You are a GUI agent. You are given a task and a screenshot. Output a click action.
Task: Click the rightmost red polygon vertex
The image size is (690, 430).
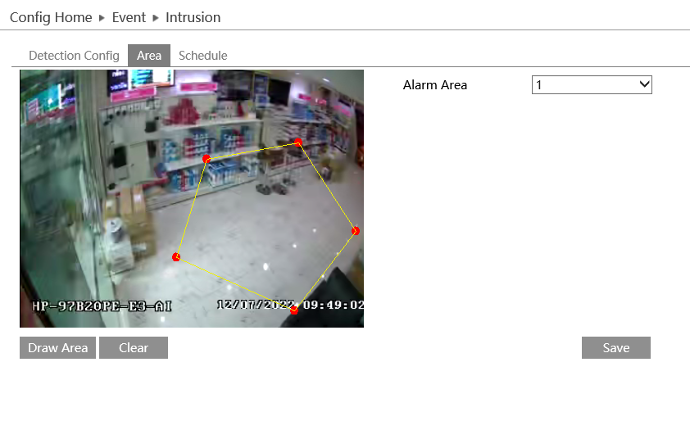click(355, 230)
